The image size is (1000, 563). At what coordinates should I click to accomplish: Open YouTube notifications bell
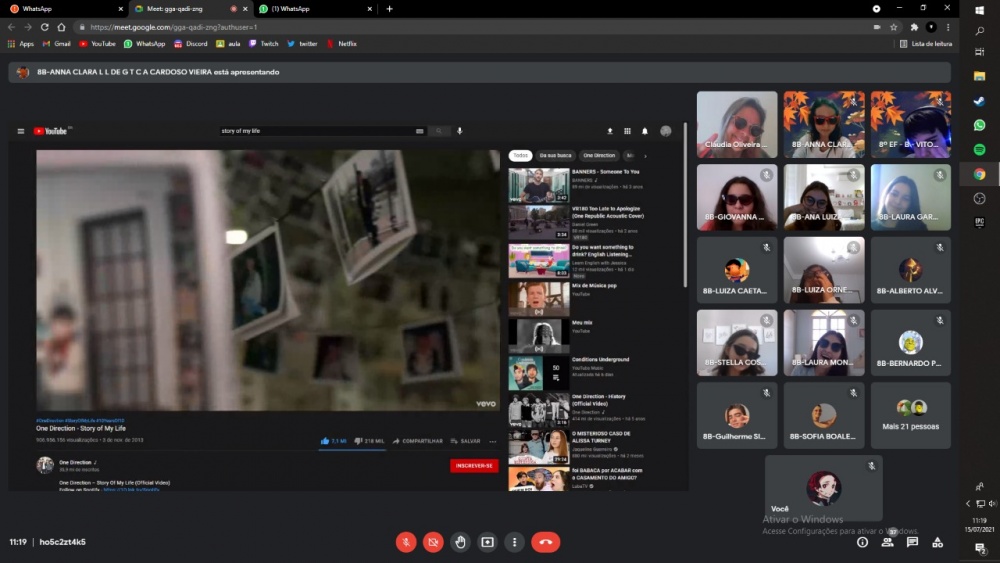[645, 131]
